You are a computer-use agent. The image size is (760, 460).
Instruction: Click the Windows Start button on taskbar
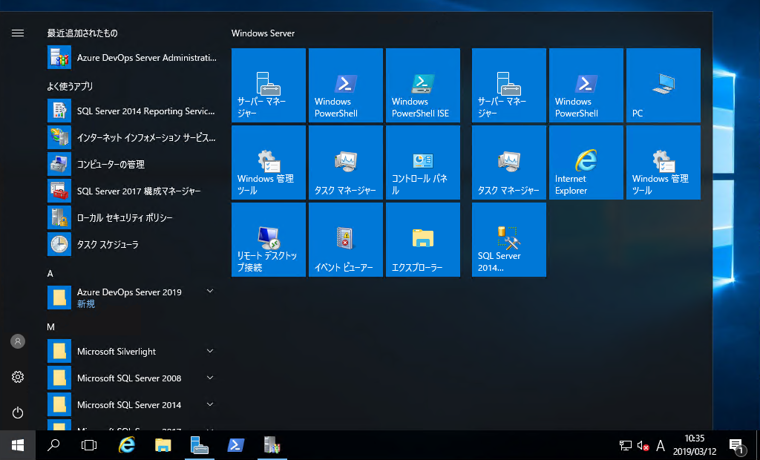[17, 445]
